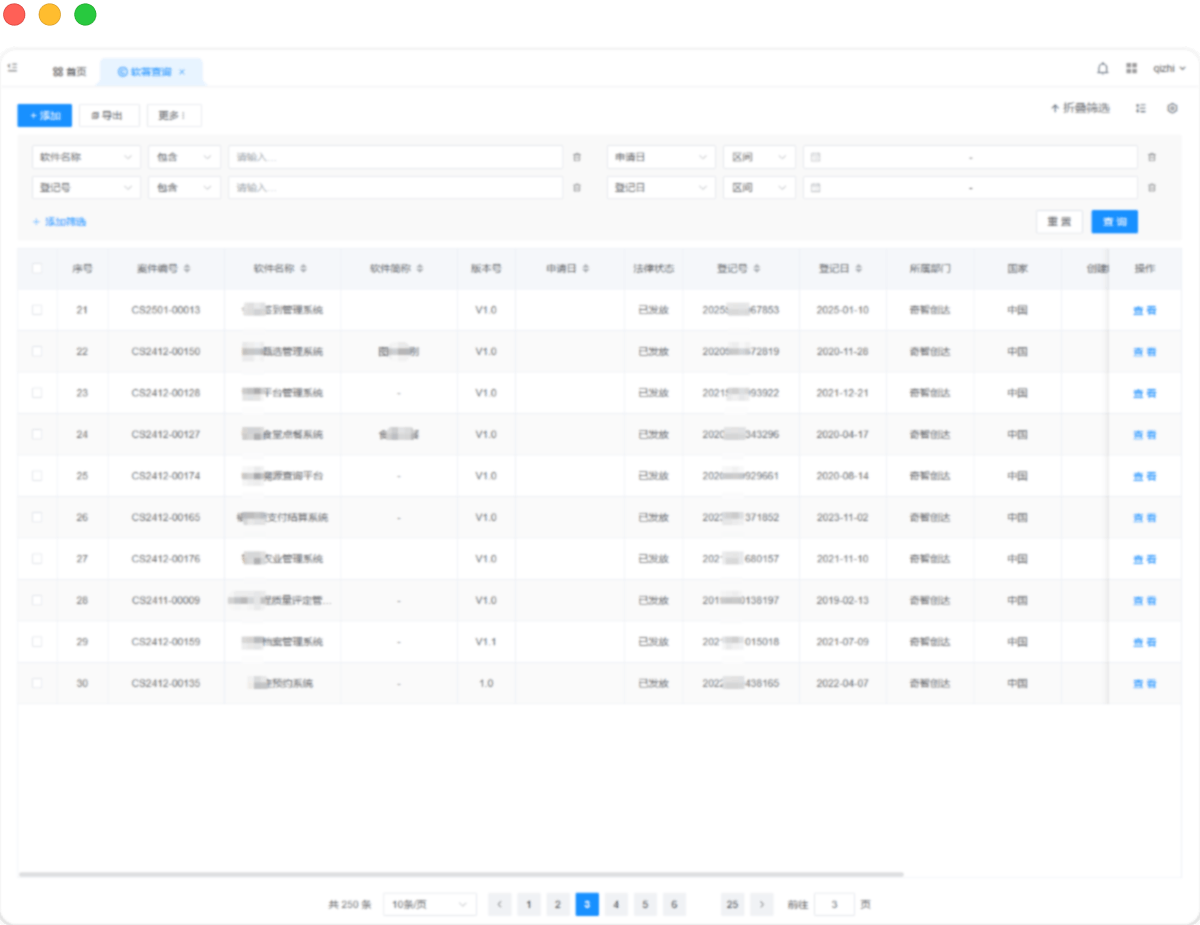Click the 申请日 date range input
The width and height of the screenshot is (1200, 925).
pyautogui.click(x=969, y=157)
